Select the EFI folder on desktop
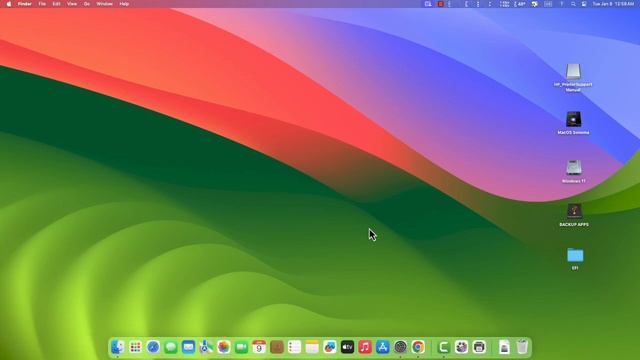640x360 pixels. point(575,256)
